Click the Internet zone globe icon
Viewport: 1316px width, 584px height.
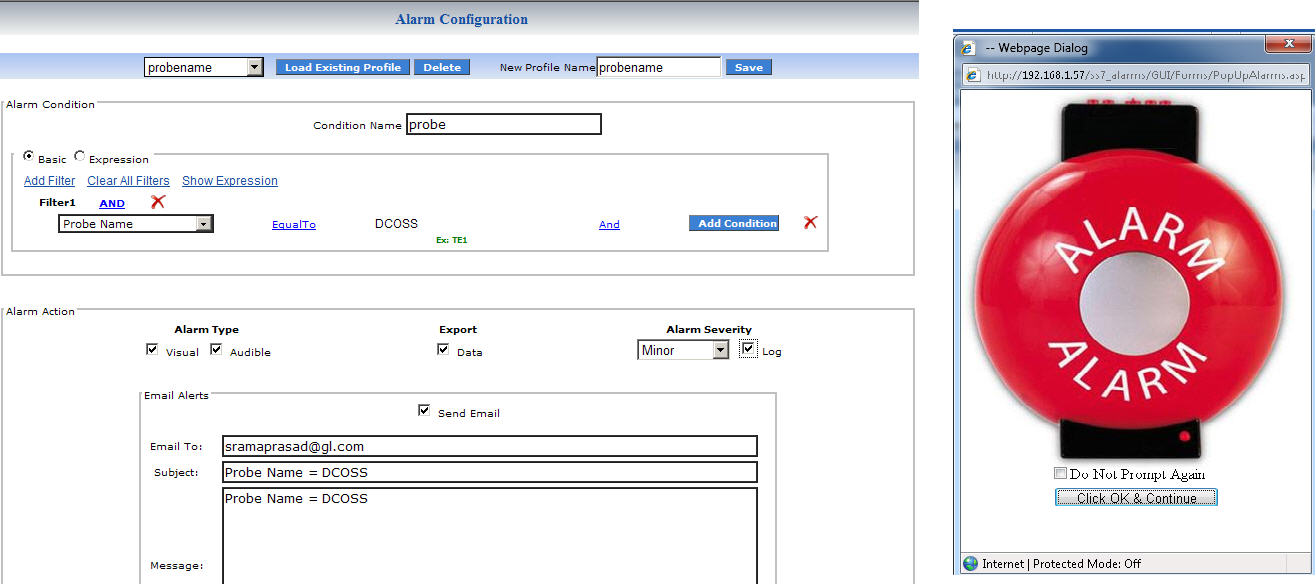(970, 564)
